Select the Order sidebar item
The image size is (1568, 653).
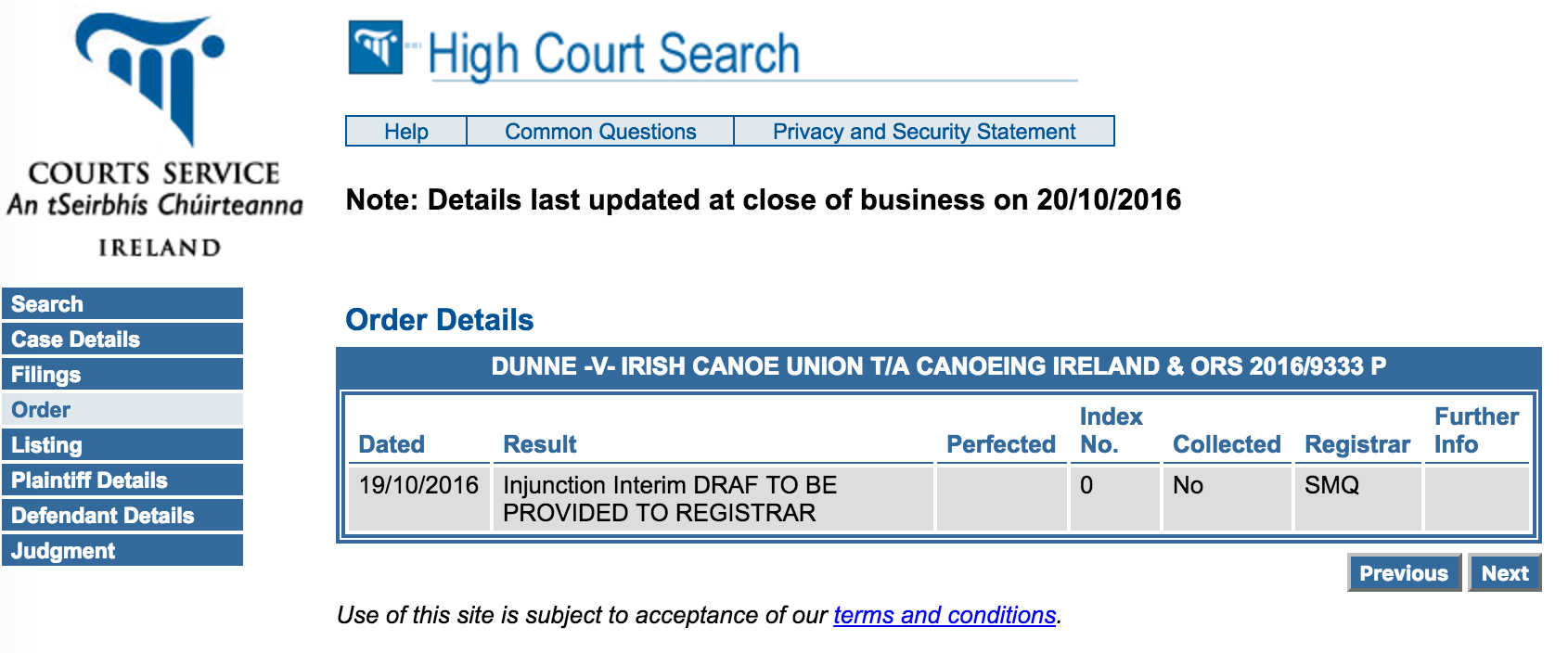tap(122, 410)
